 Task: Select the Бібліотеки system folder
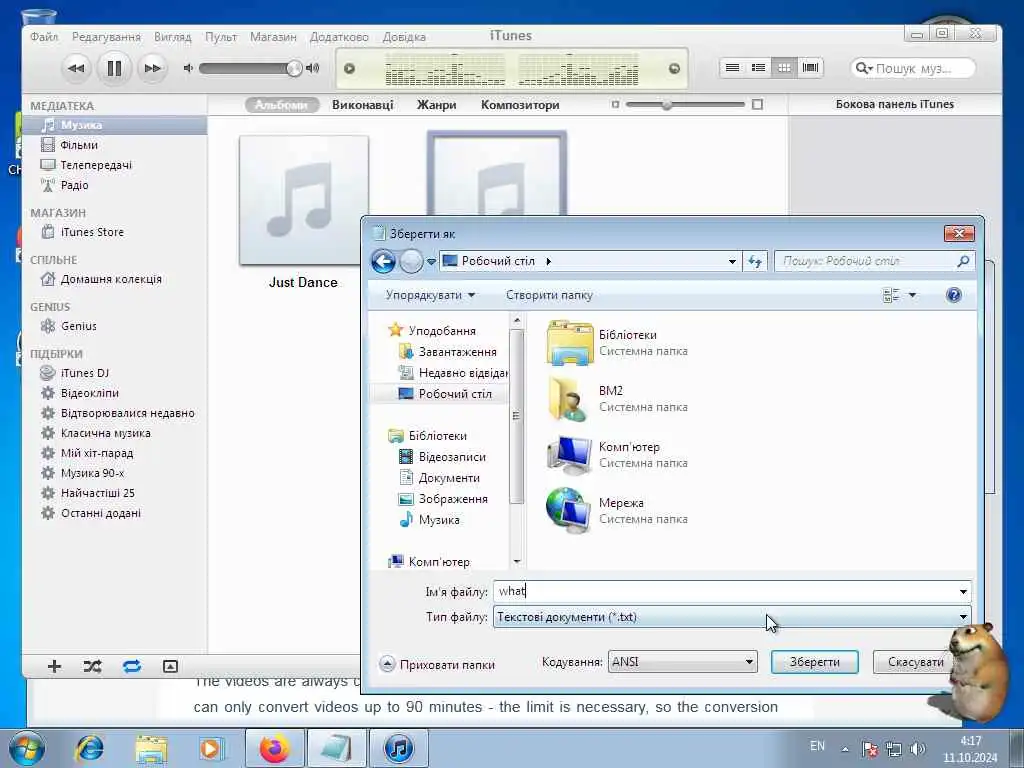pos(617,342)
